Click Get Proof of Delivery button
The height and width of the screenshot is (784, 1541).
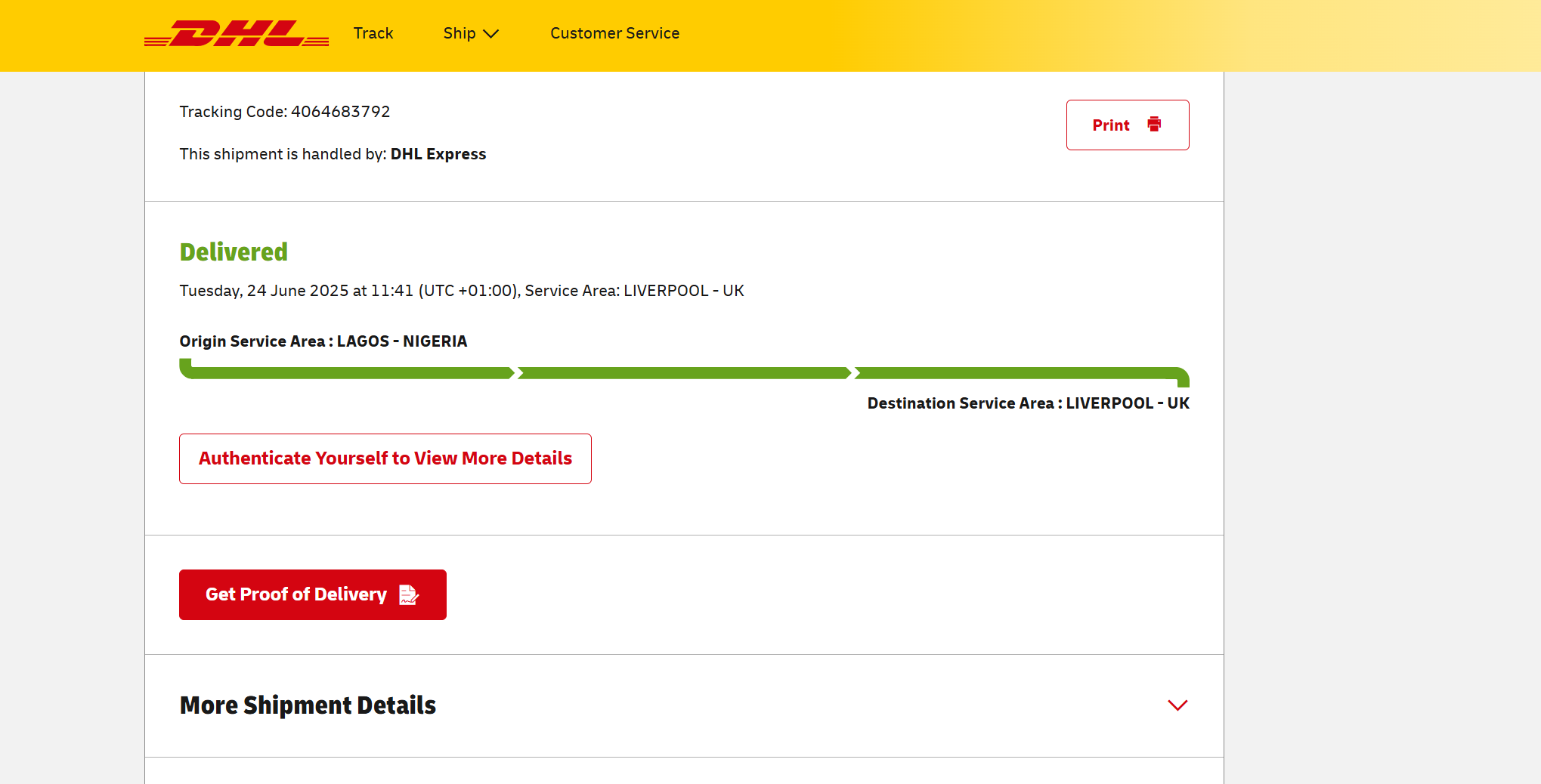(313, 594)
